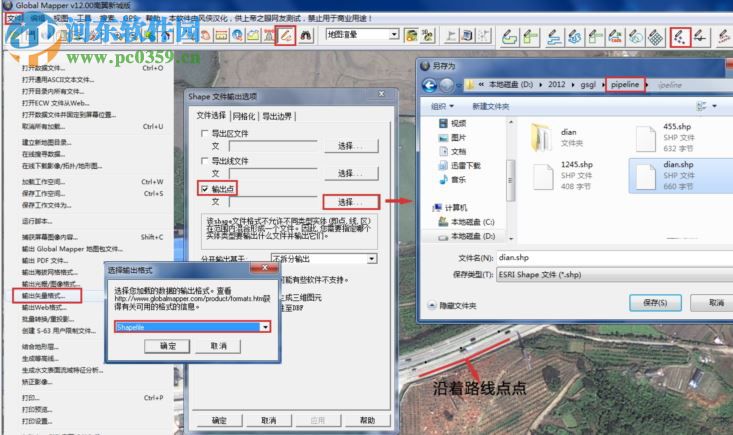This screenshot has height=435, width=733.
Task: Click 新建文件夹 in Save As toolbar
Action: coord(490,107)
